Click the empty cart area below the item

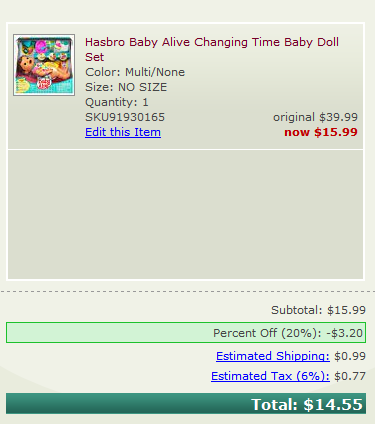(185, 214)
